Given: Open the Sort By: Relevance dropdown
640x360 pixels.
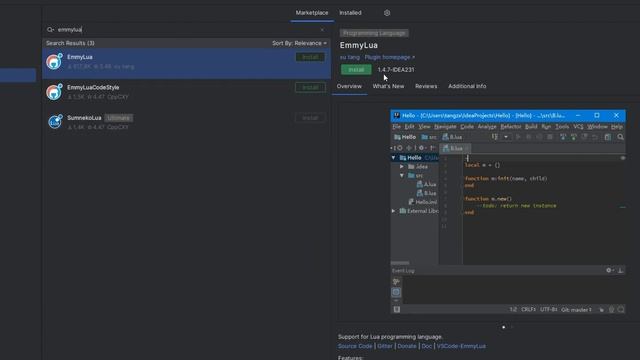Looking at the screenshot, I should 299,43.
